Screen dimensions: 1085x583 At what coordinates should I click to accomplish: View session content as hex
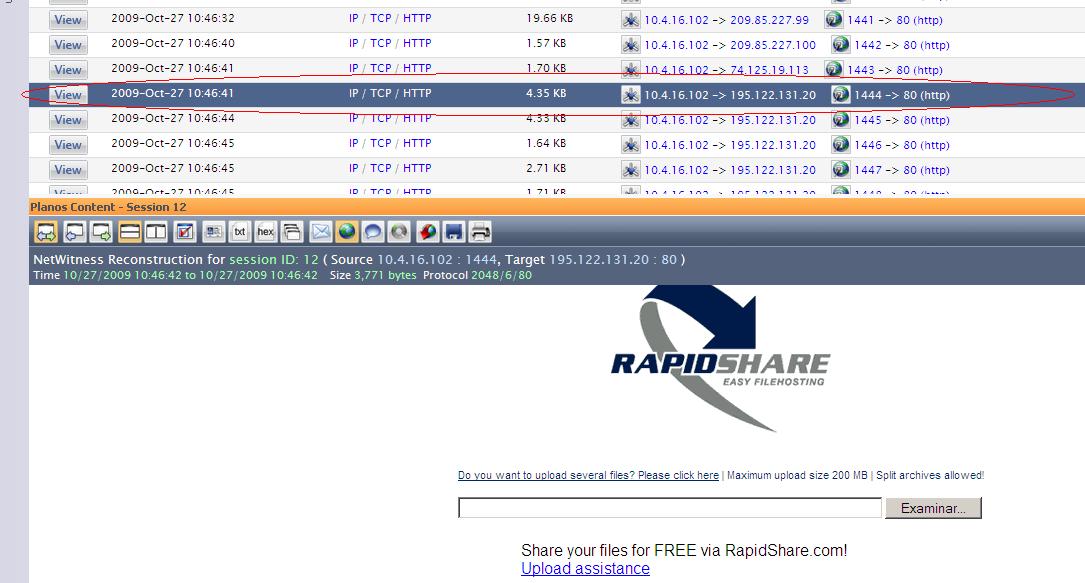click(x=266, y=232)
